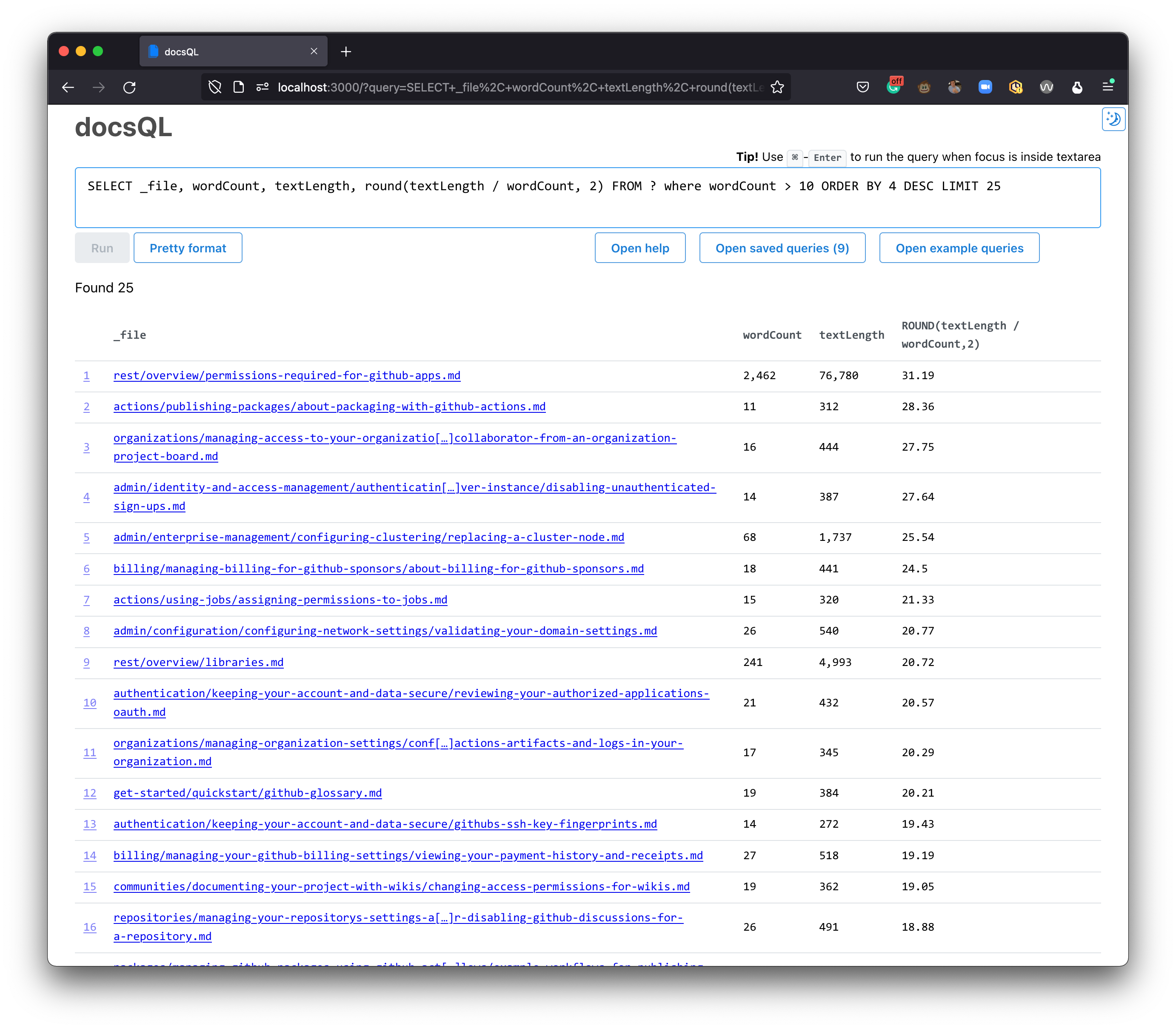Click the Zoom extension icon
The width and height of the screenshot is (1176, 1029).
point(985,87)
